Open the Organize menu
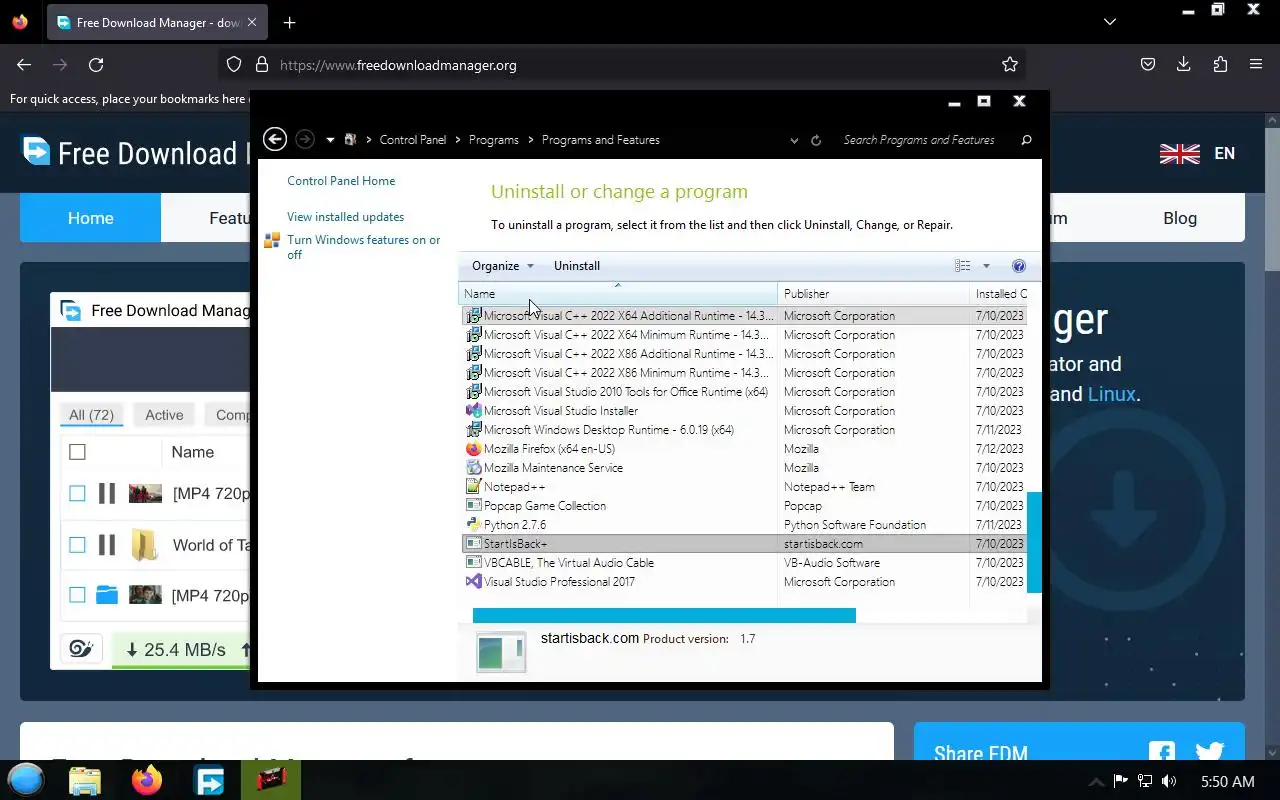Viewport: 1280px width, 800px height. click(x=503, y=266)
